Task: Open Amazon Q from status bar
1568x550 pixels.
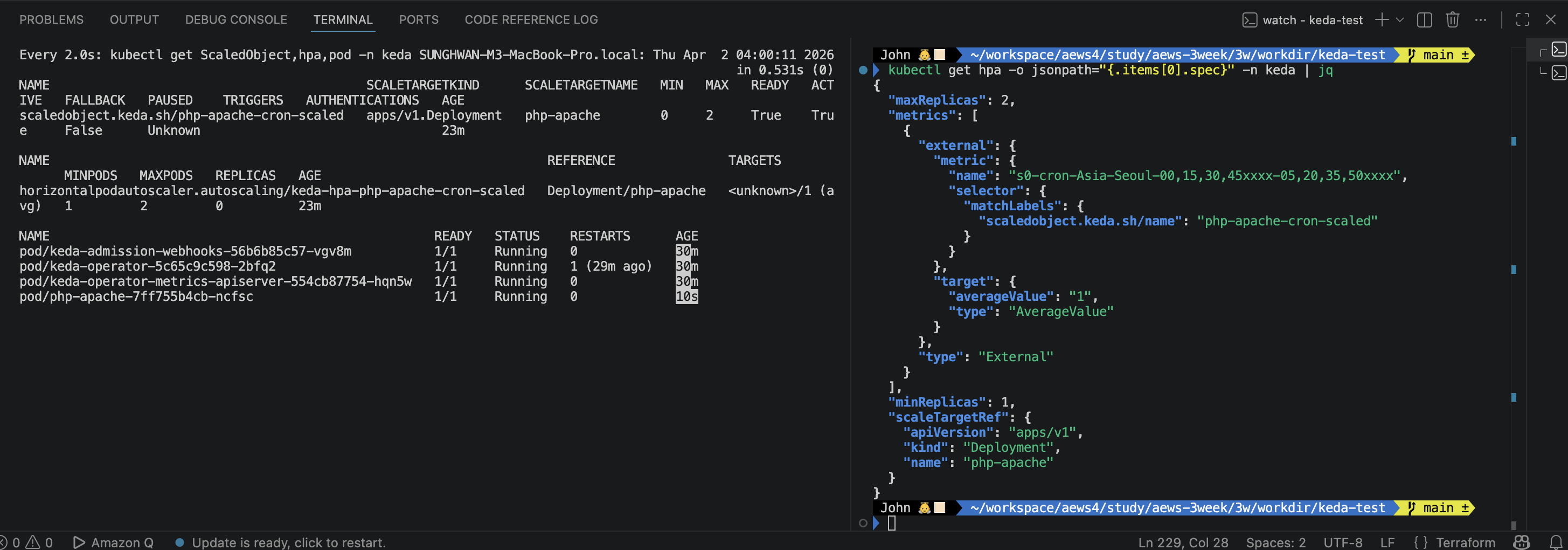Action: click(113, 542)
